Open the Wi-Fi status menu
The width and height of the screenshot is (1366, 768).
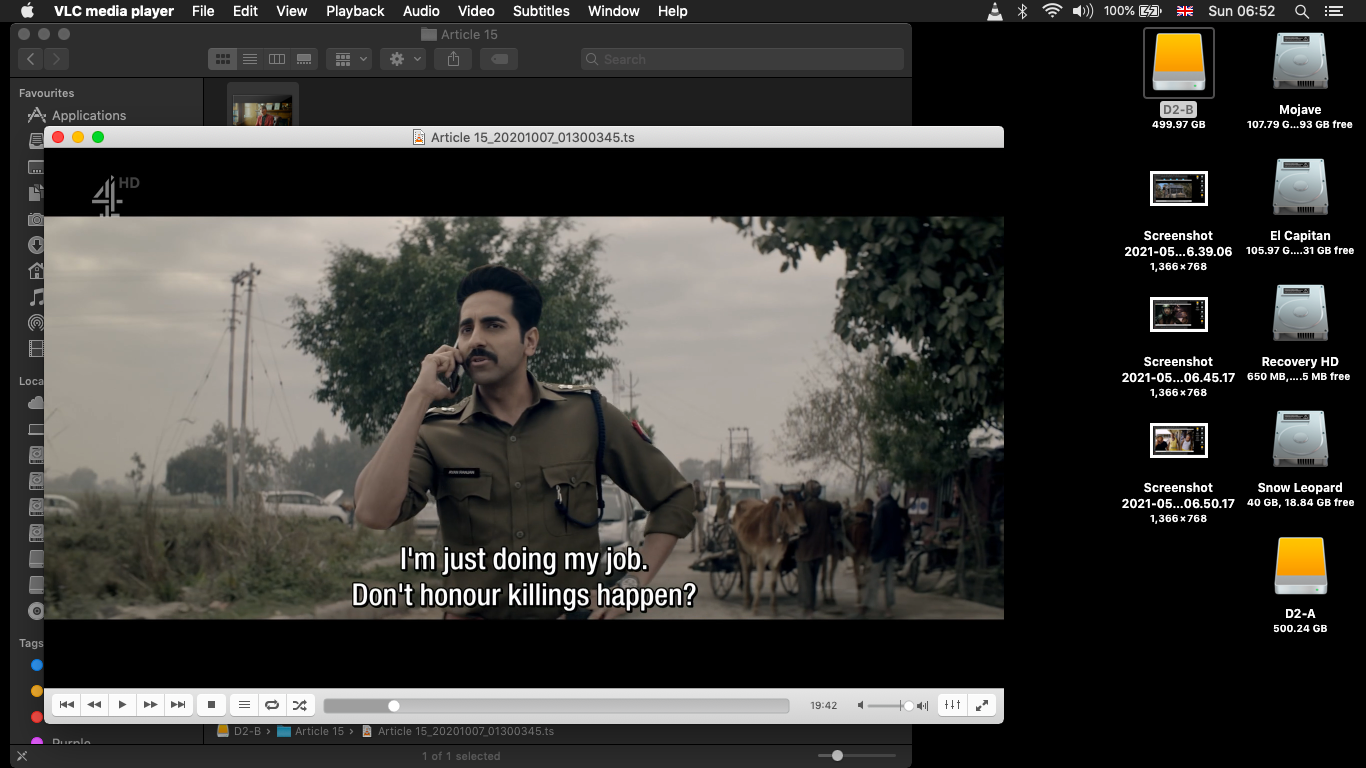1051,11
